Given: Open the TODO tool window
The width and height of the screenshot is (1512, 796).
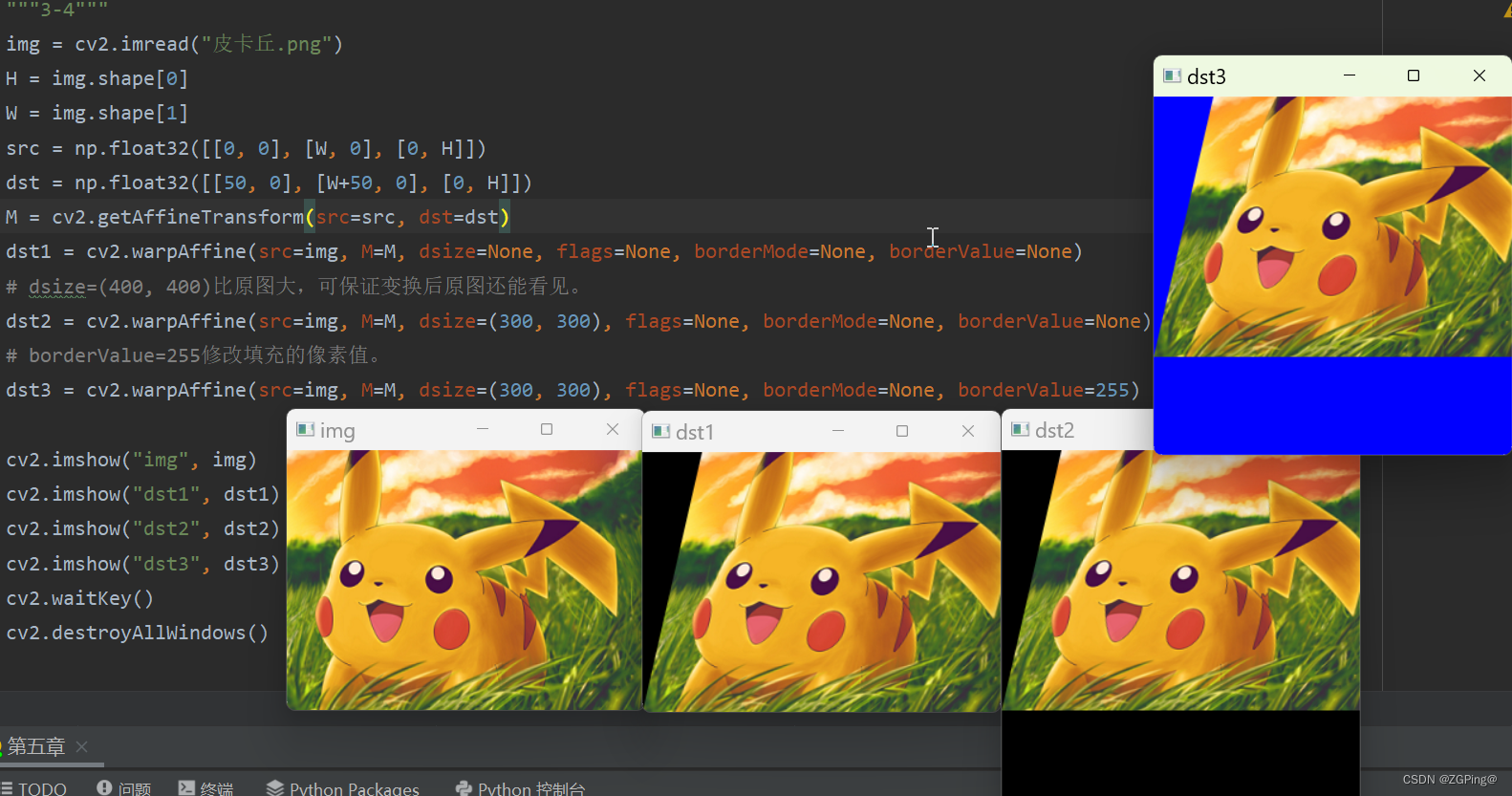Looking at the screenshot, I should [34, 788].
